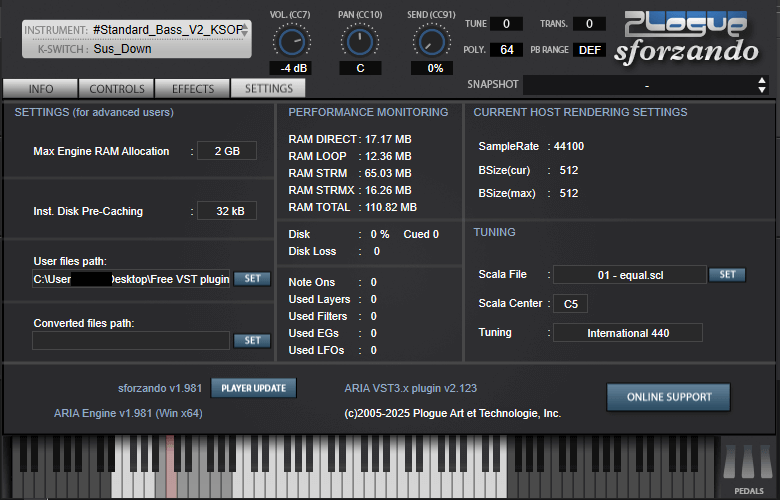The width and height of the screenshot is (780, 500).
Task: Click SET beside User files path
Action: (x=252, y=279)
